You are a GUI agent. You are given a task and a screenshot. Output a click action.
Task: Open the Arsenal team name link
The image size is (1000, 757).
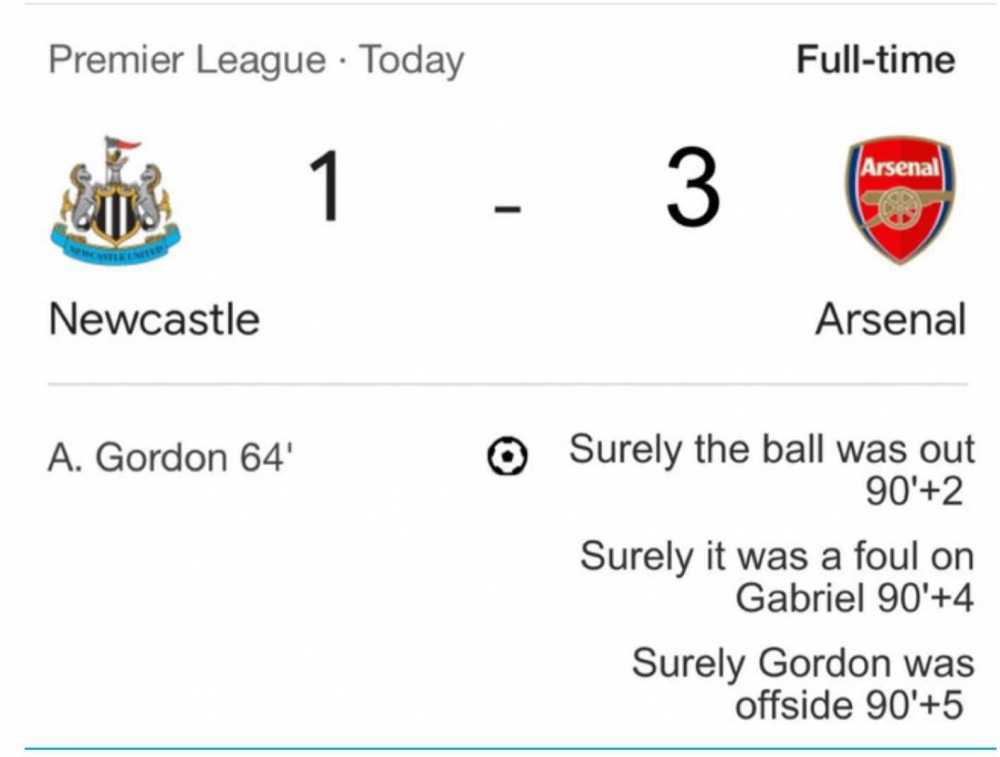click(x=891, y=319)
